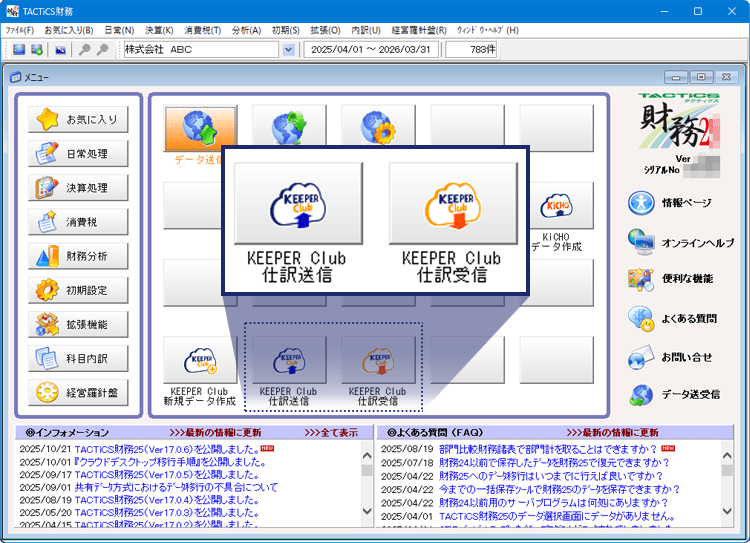Open the 分析(A) menu
This screenshot has width=750, height=543.
[247, 30]
